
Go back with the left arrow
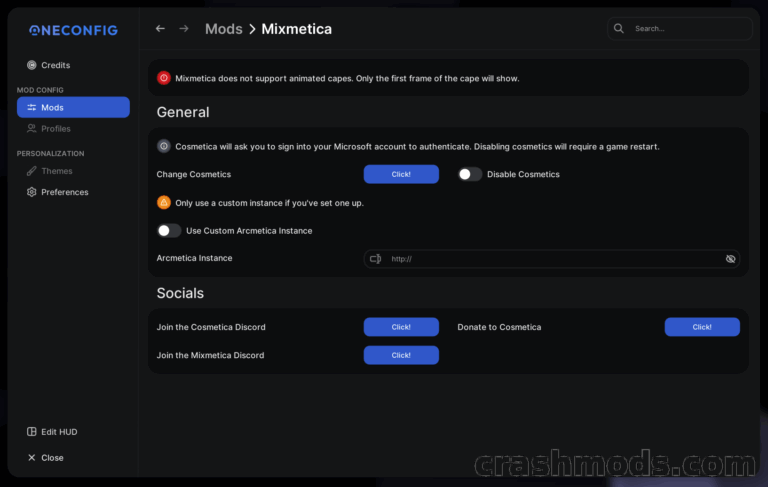click(x=160, y=29)
